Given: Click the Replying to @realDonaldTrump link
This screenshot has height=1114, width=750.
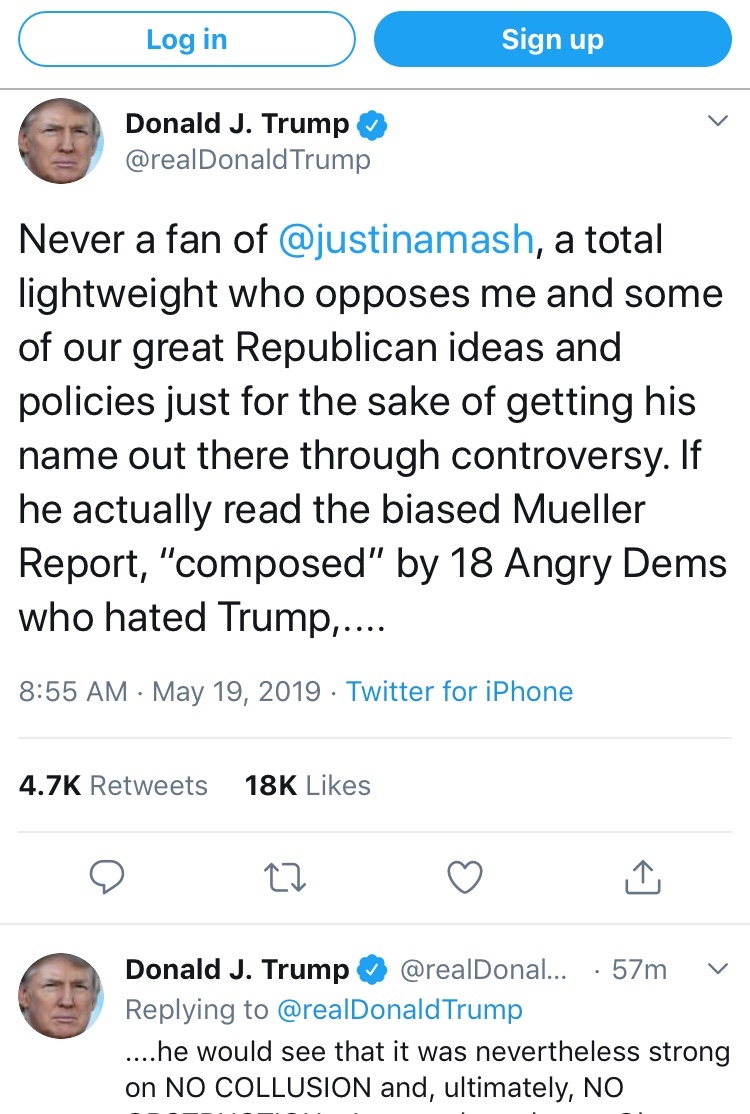Looking at the screenshot, I should point(398,1010).
